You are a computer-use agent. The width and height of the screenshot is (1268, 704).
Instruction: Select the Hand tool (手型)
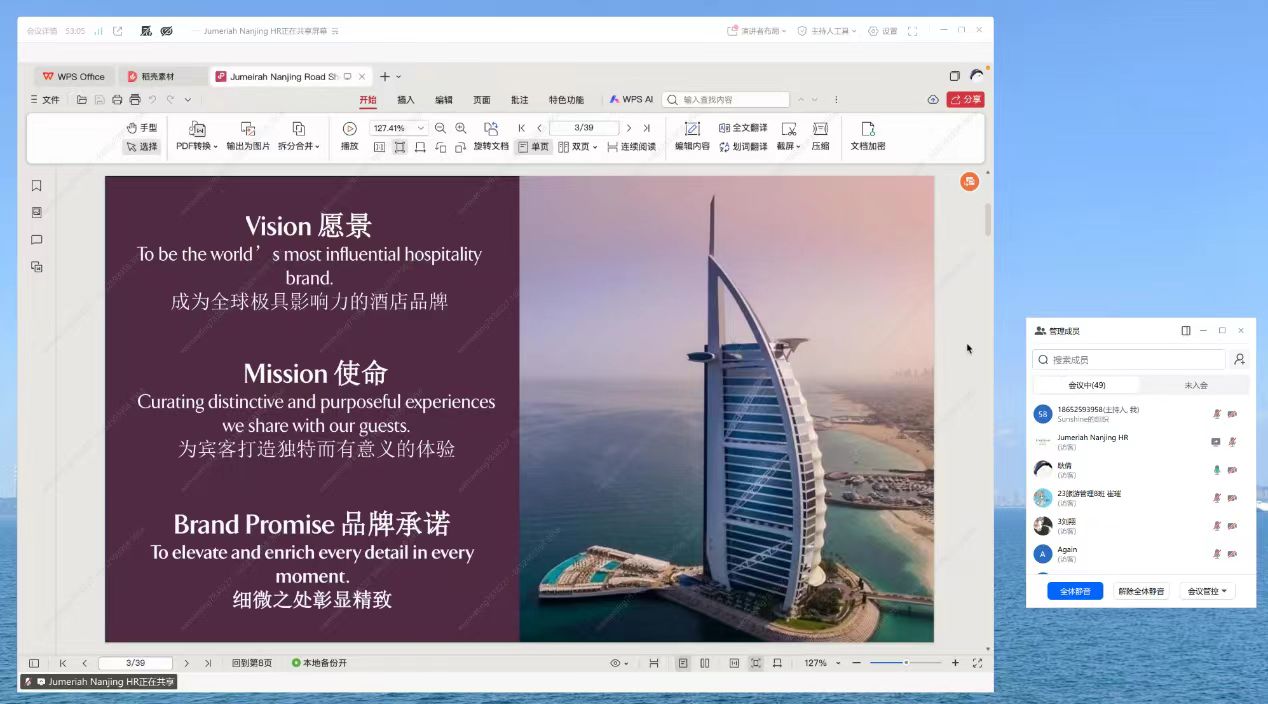(142, 128)
